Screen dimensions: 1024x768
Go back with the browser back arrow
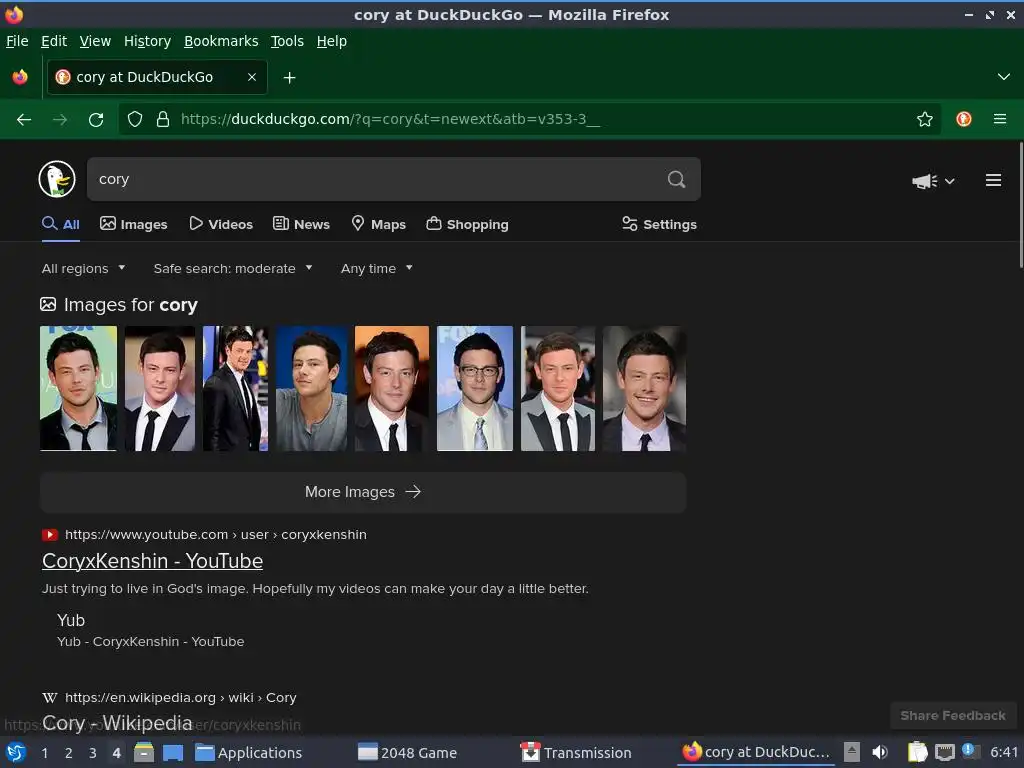point(24,120)
